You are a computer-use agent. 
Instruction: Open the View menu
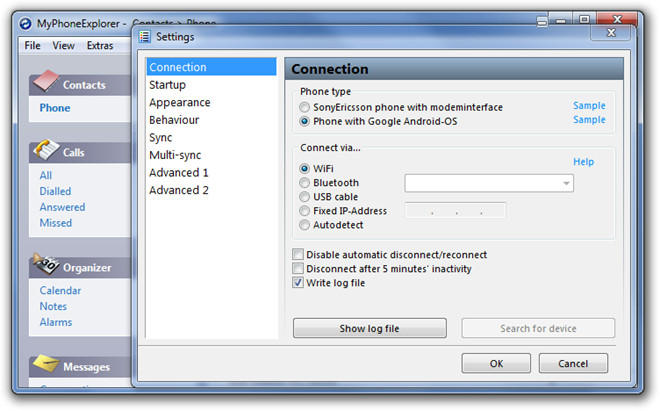pyautogui.click(x=64, y=45)
